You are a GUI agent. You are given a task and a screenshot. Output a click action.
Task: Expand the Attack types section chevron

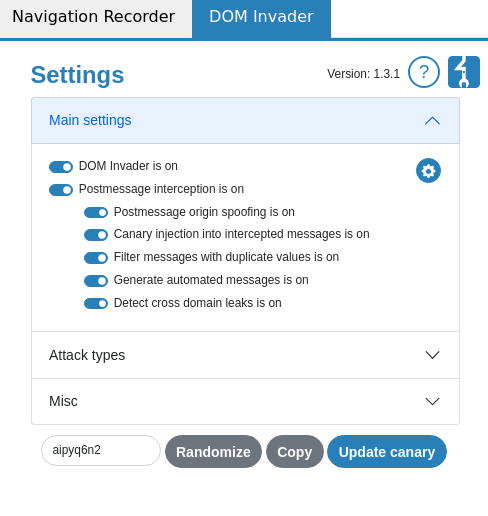coord(432,355)
